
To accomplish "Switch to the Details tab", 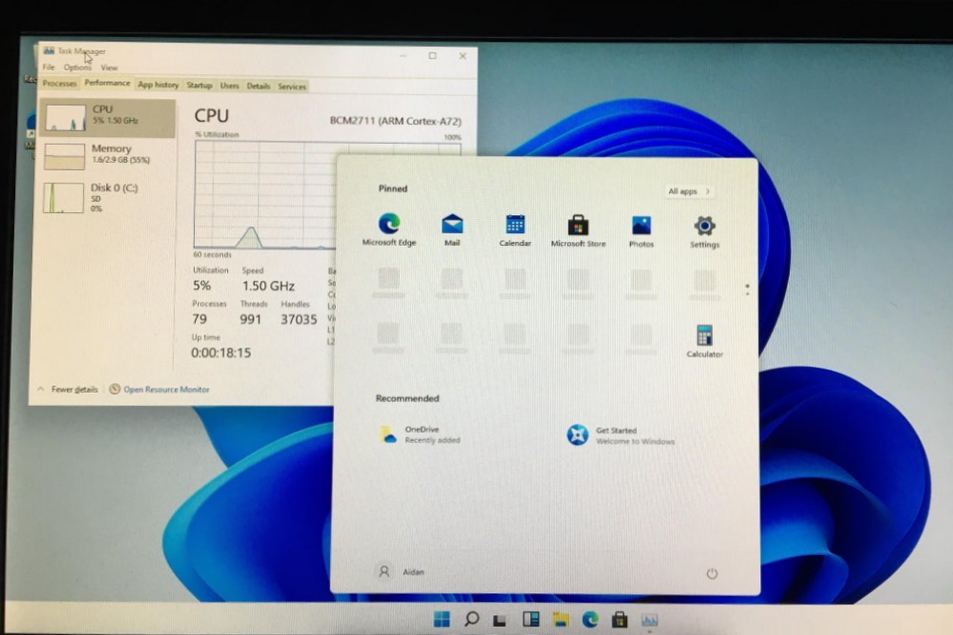I will pos(258,86).
